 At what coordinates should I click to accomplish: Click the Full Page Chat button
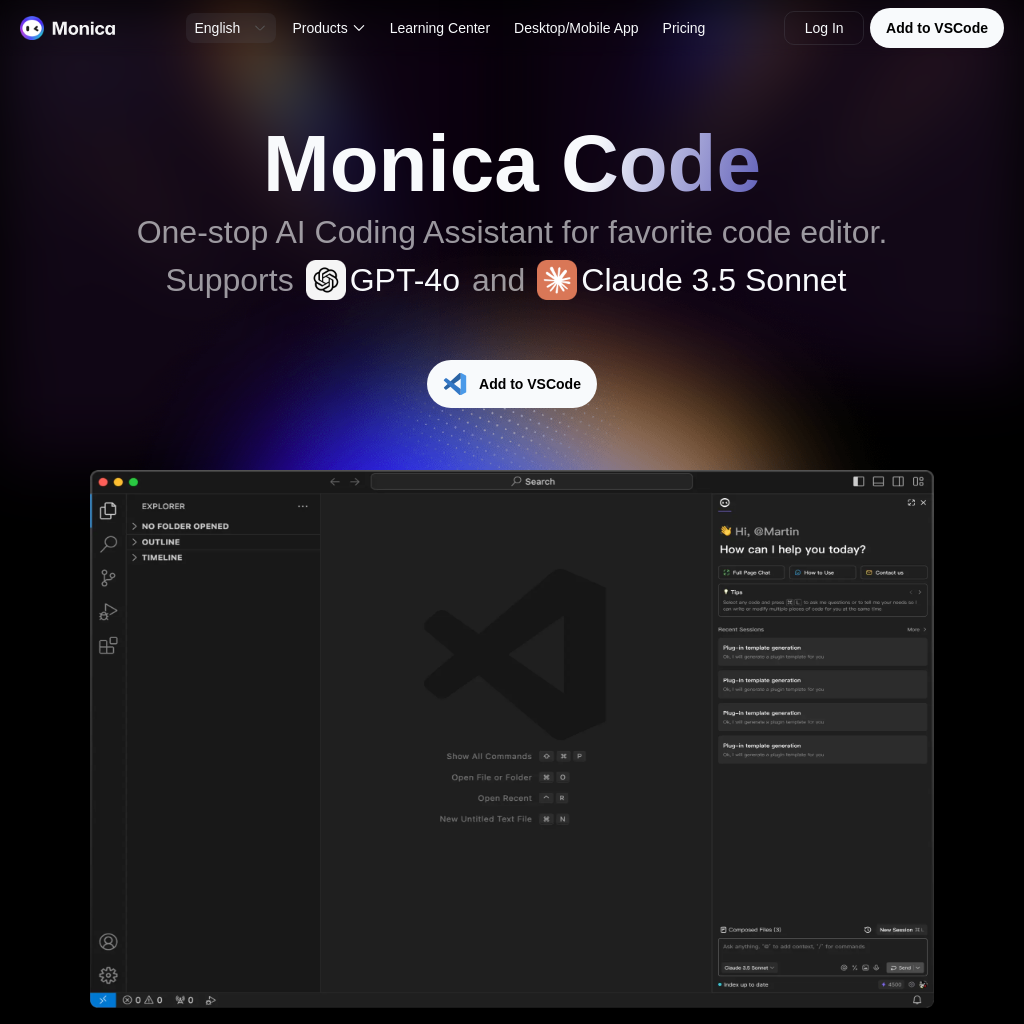tap(751, 573)
